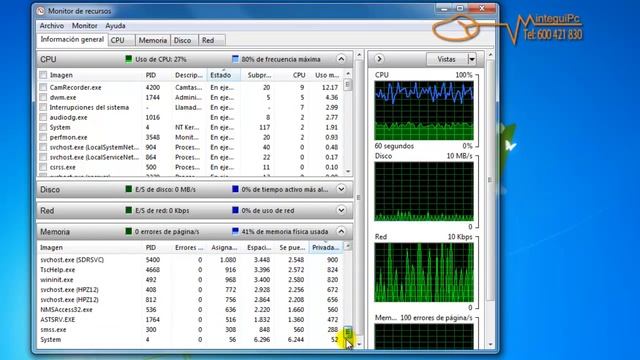
Task: Select the Información general tab
Action: pos(72,40)
